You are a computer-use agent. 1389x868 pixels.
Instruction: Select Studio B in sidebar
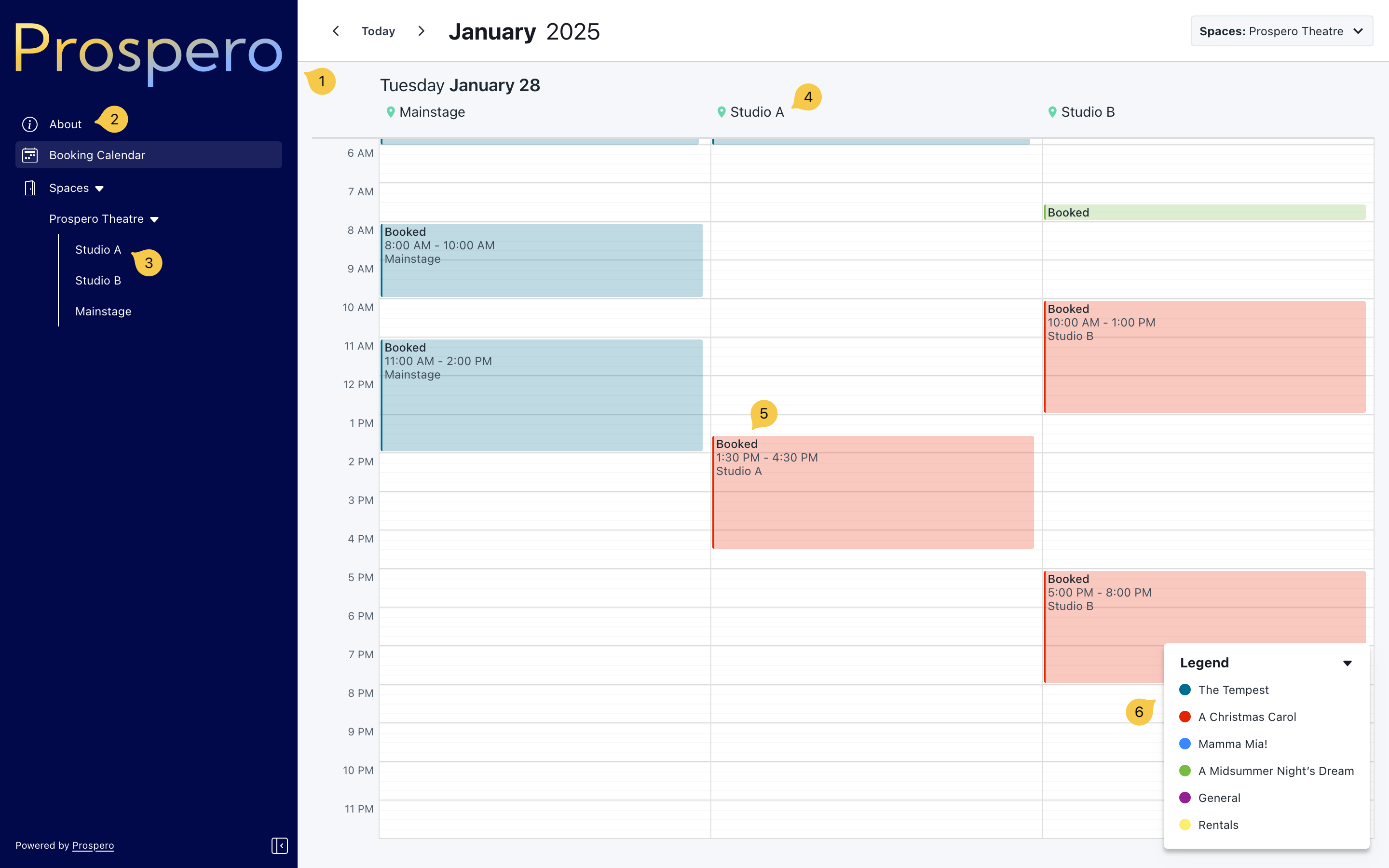(98, 281)
